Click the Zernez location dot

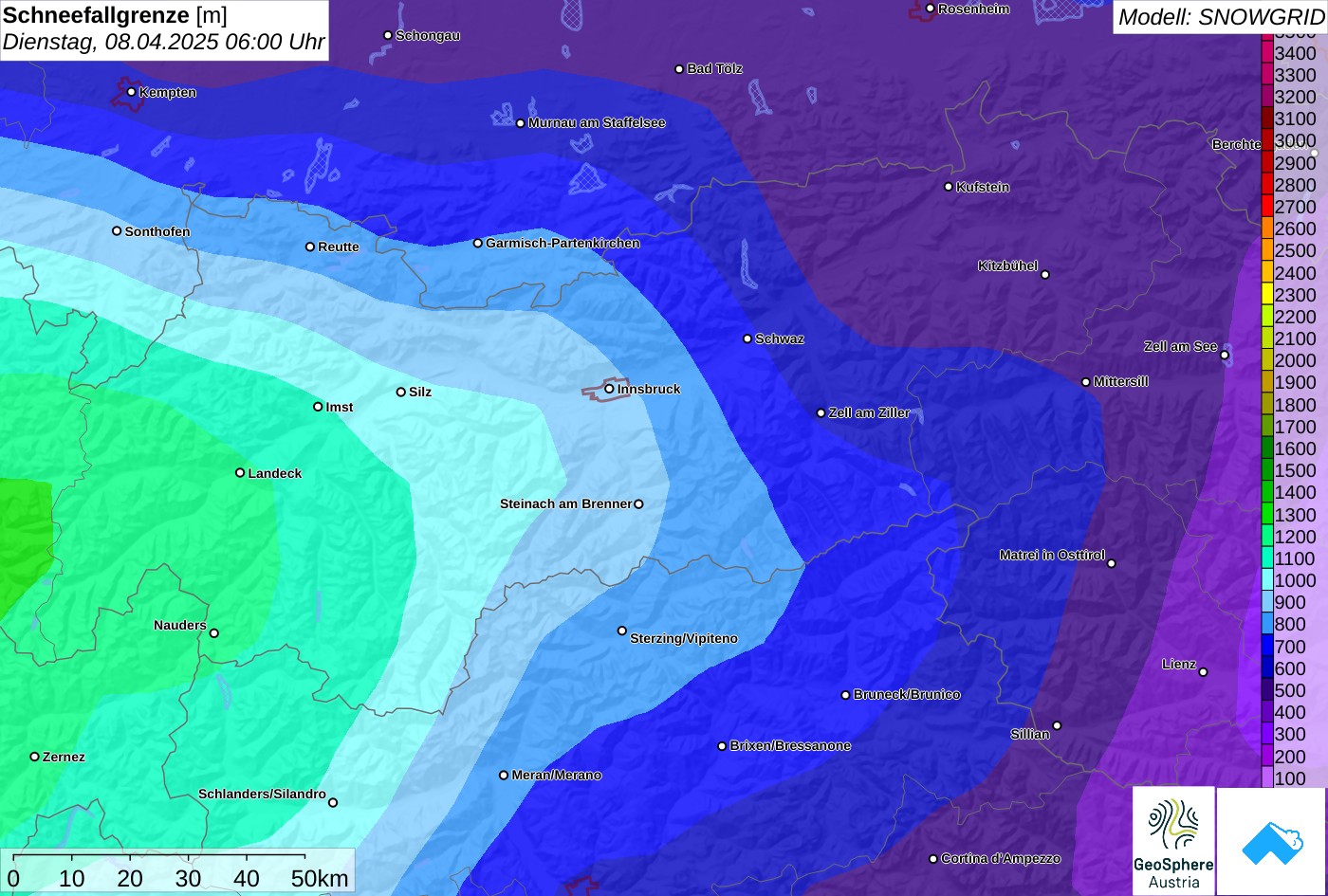coord(35,757)
